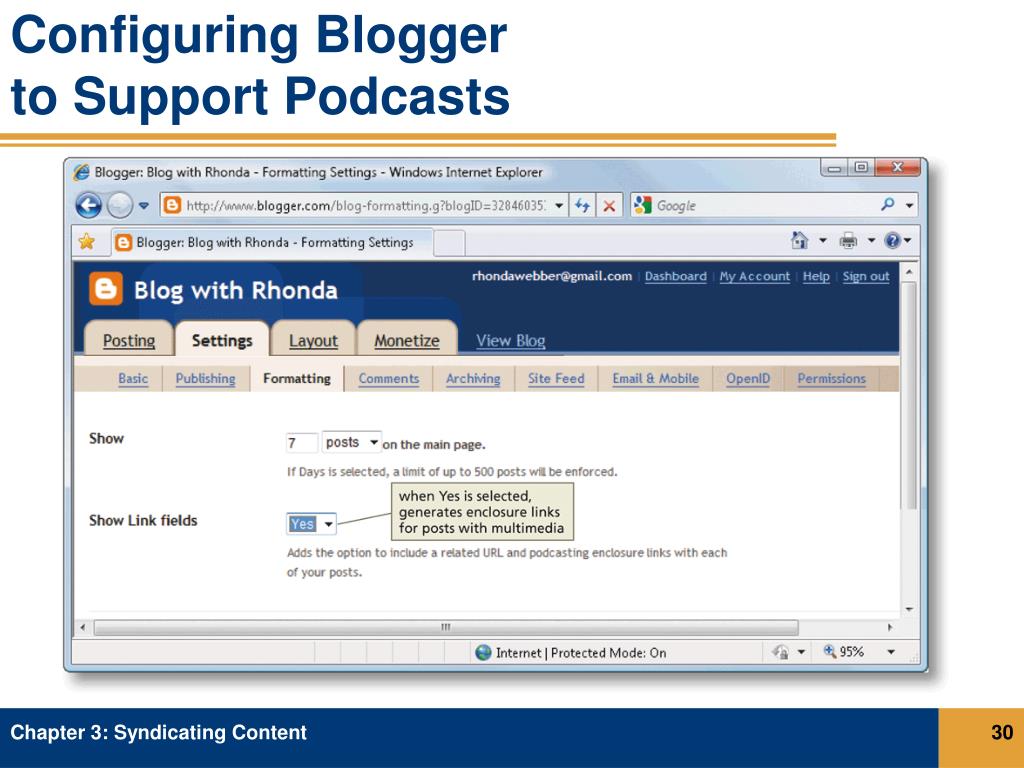Open the Show Link fields Yes dropdown

click(312, 524)
